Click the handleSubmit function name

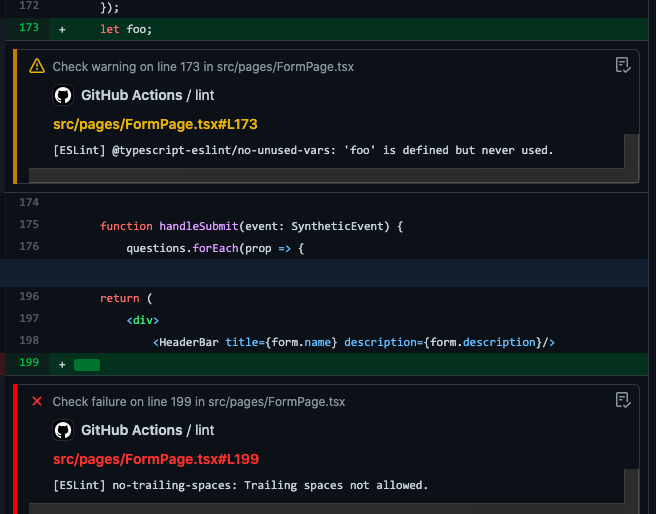point(199,226)
